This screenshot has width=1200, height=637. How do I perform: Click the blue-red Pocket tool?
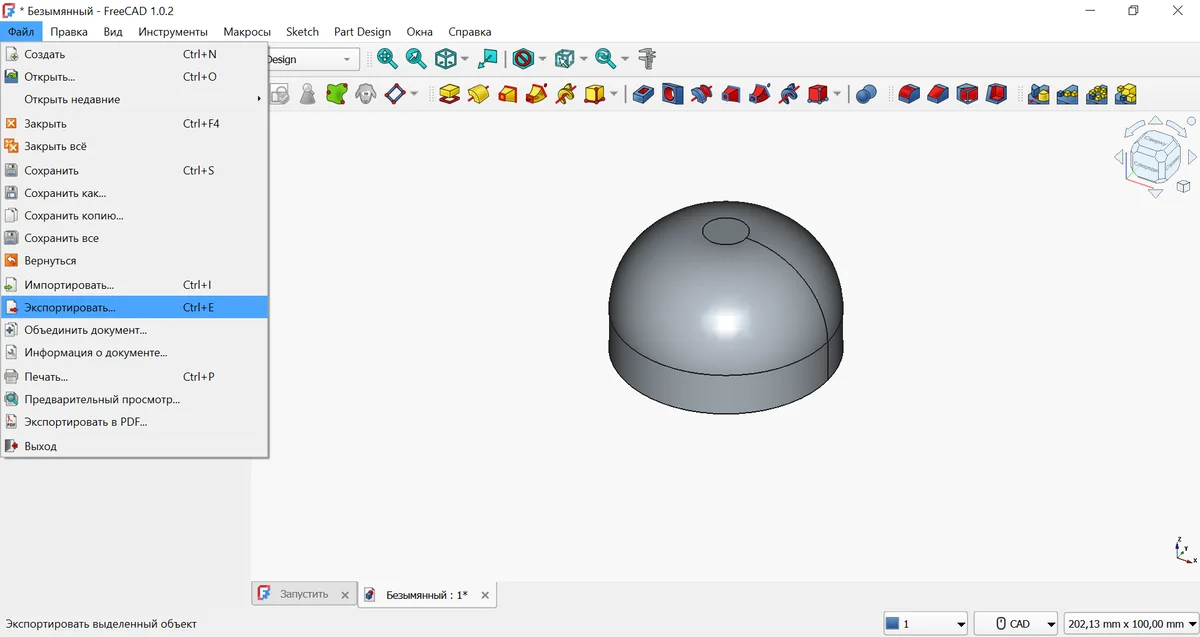[x=644, y=94]
